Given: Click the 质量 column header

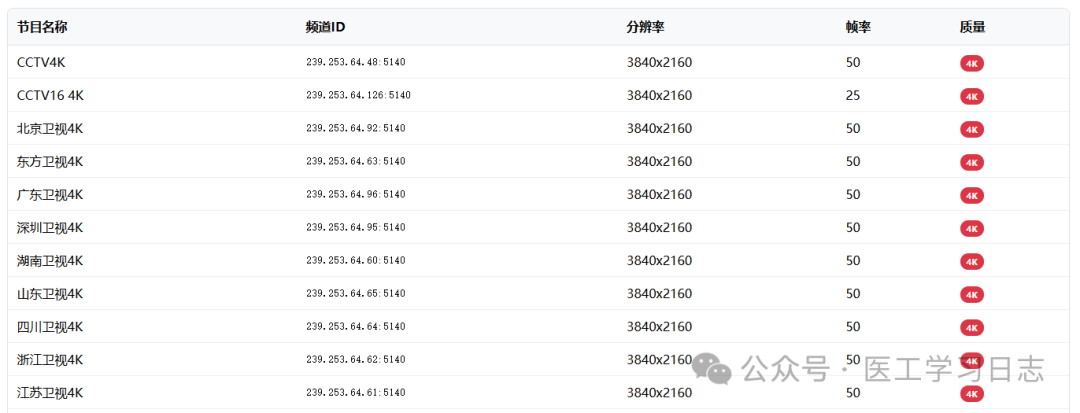Looking at the screenshot, I should pos(972,27).
